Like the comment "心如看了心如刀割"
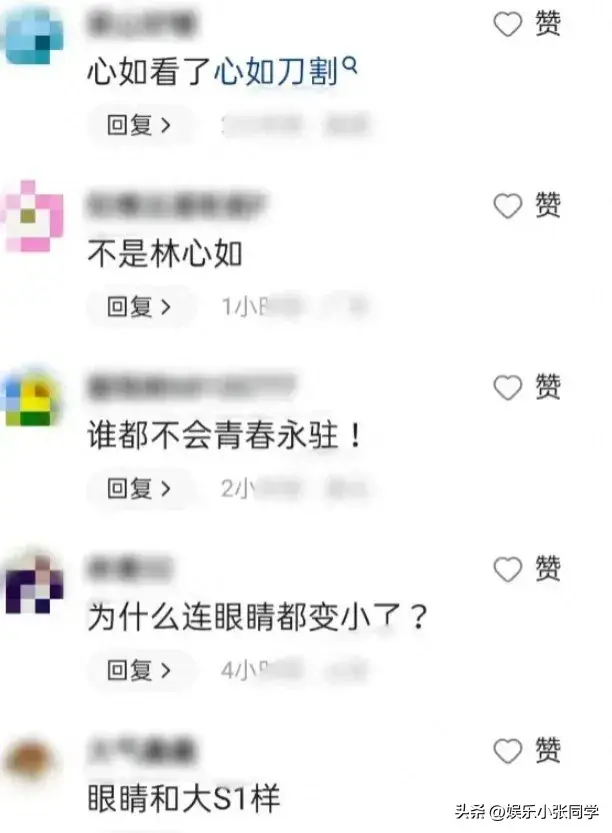The height and width of the screenshot is (833, 612). (508, 24)
